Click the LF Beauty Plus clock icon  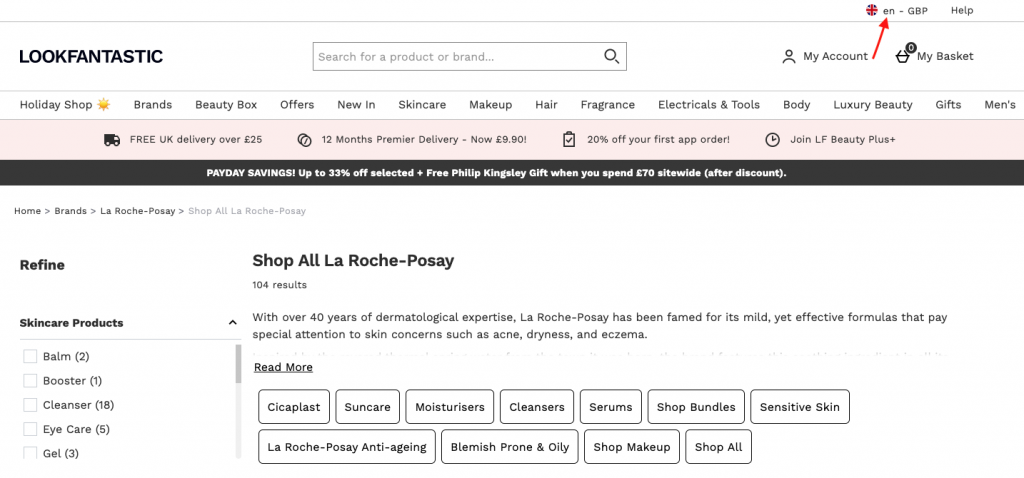coord(773,140)
